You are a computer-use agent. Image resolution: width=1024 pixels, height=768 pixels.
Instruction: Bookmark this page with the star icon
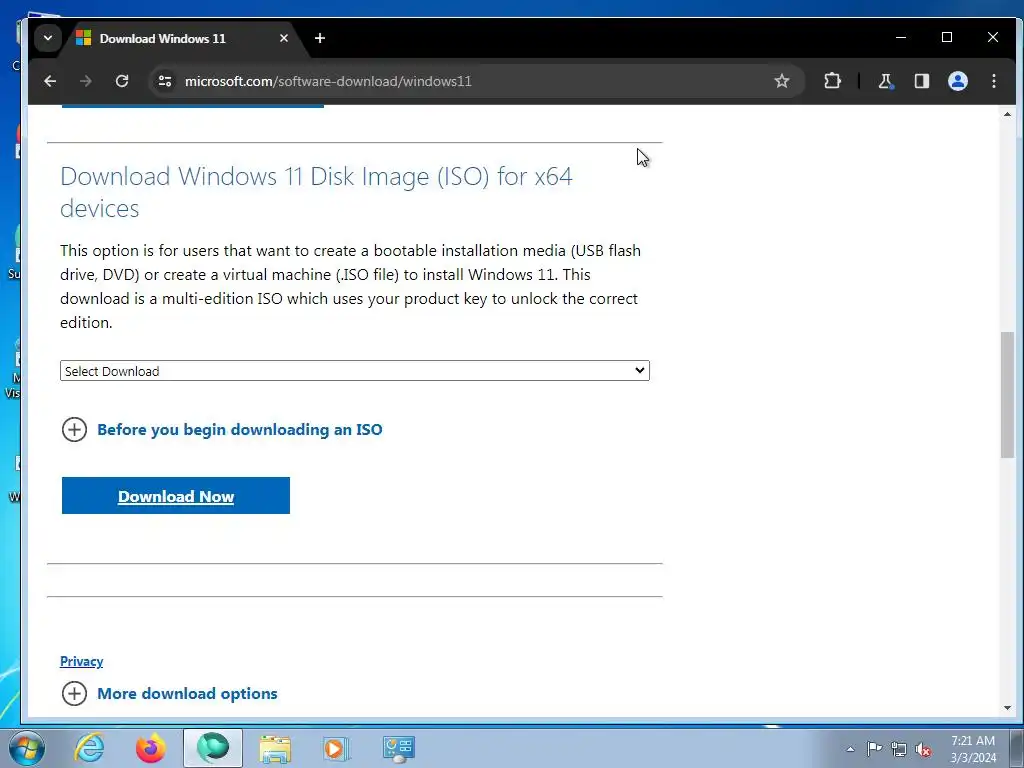782,81
